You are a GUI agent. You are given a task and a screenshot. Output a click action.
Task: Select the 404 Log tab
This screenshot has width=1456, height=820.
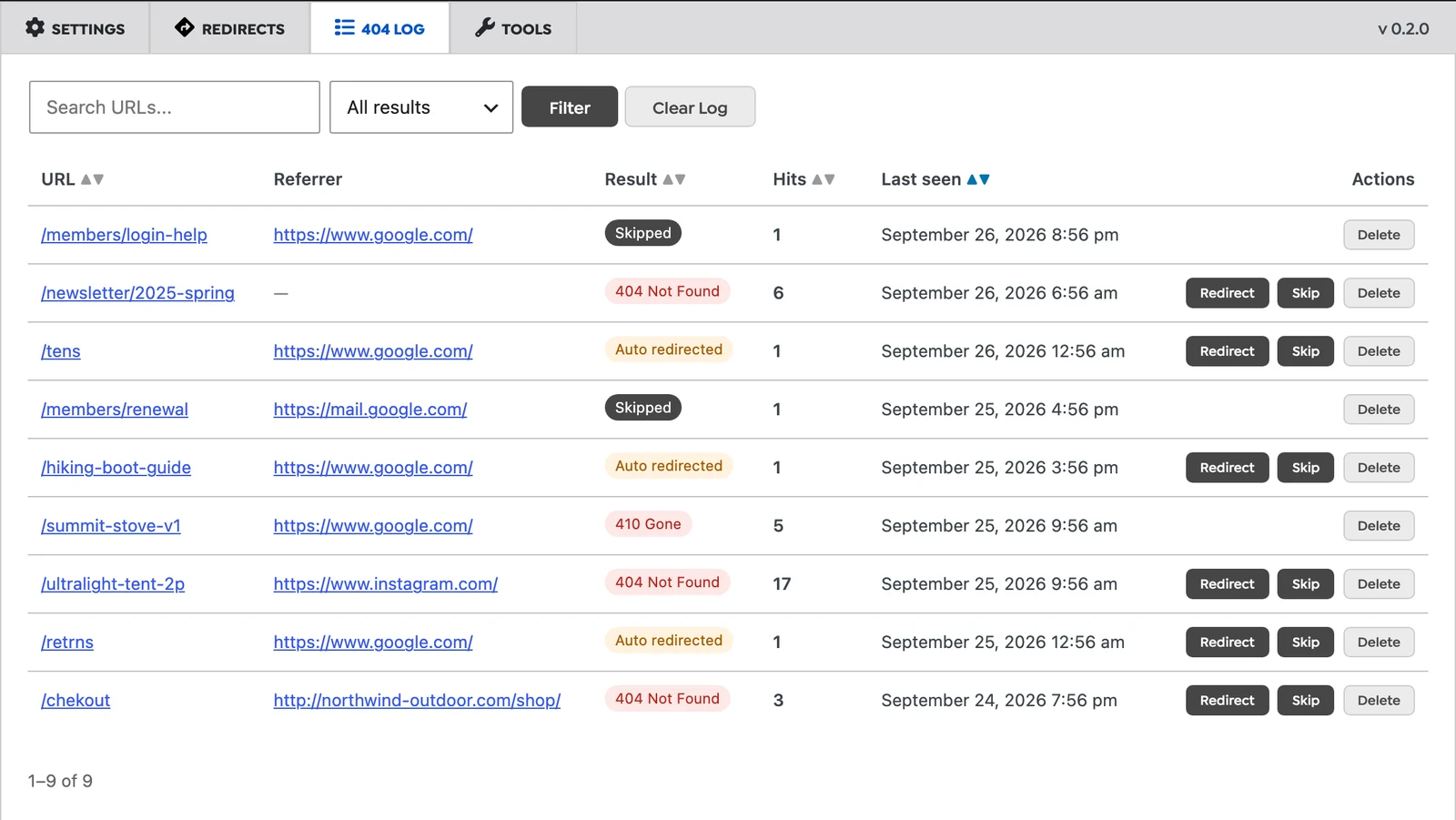(379, 28)
